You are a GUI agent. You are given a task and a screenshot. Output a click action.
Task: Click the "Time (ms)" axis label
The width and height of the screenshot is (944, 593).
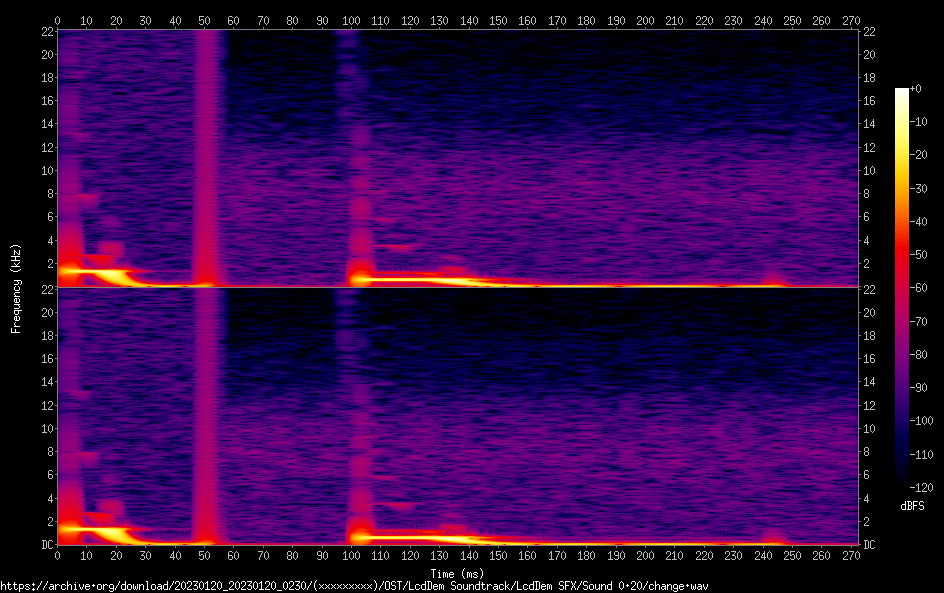(457, 574)
